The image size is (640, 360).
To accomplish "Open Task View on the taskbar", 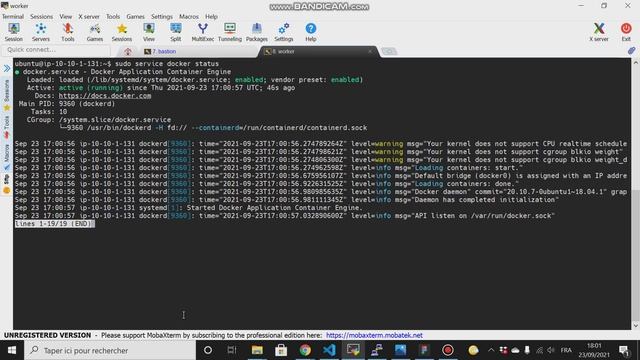I will [x=232, y=350].
